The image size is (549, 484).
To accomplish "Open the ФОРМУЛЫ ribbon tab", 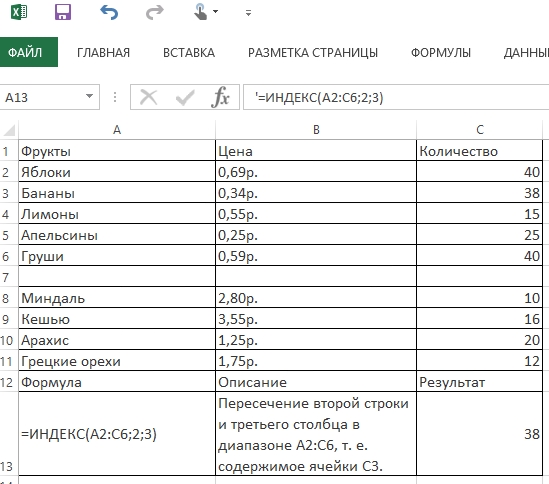I will pyautogui.click(x=440, y=53).
